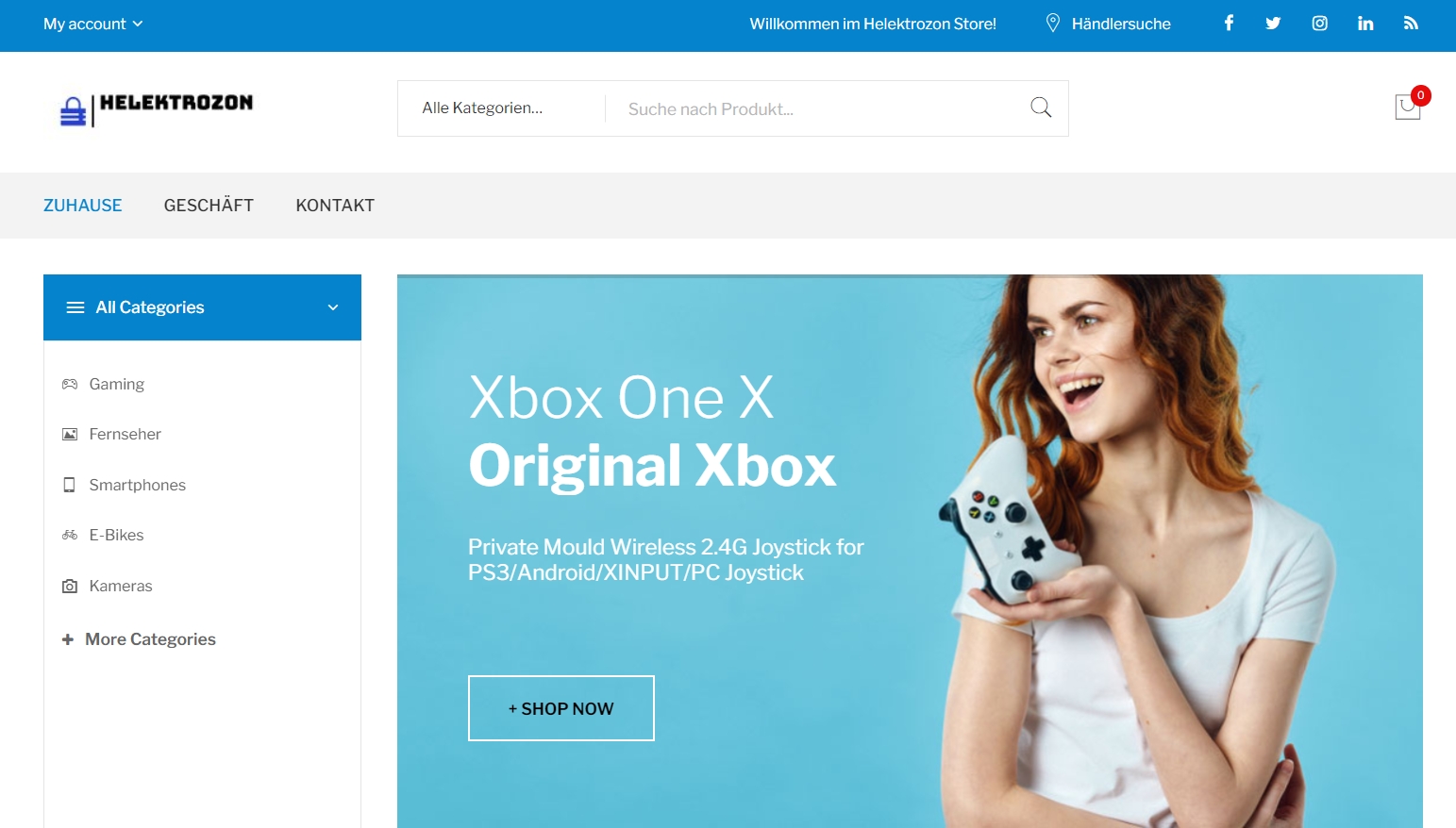The height and width of the screenshot is (828, 1456).
Task: Click the Original Xbox banner heading
Action: [x=652, y=466]
